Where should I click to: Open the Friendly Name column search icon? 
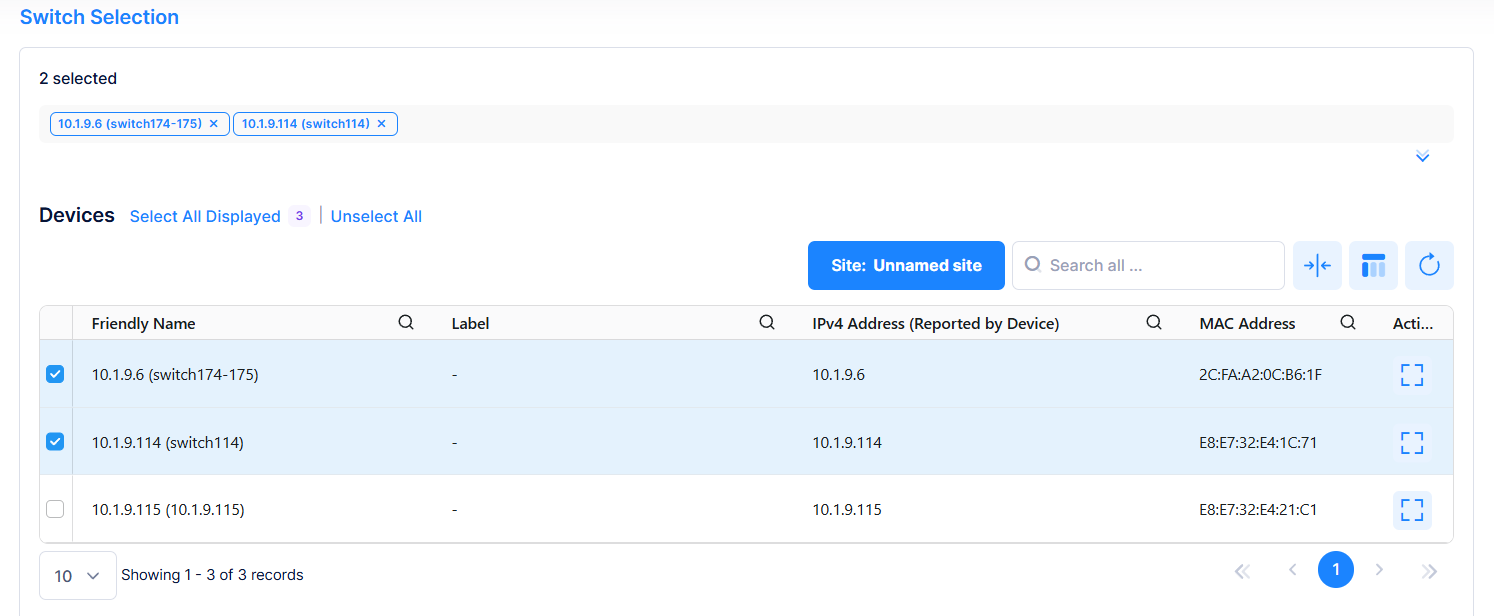pos(406,322)
